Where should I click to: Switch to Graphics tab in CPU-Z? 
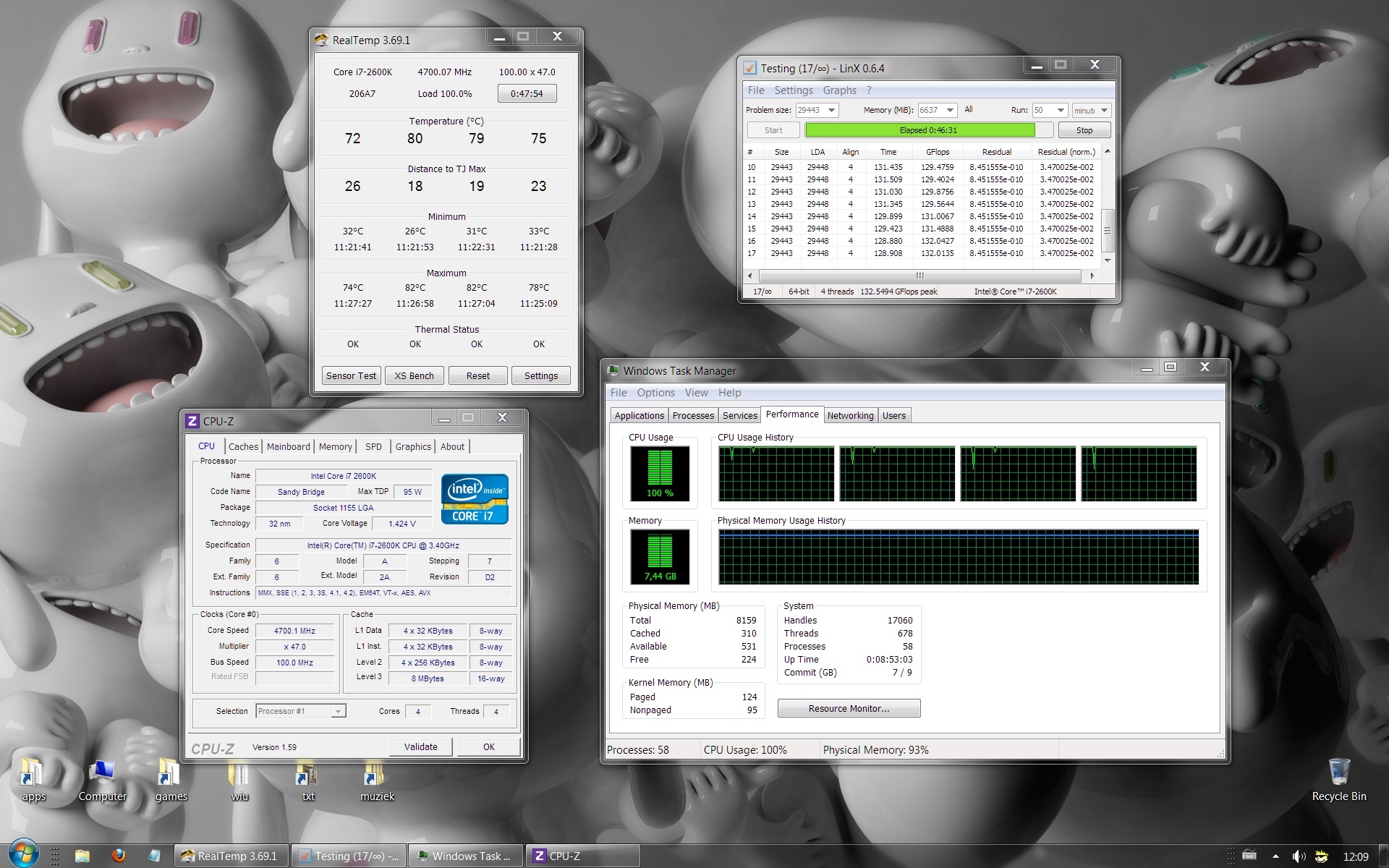click(x=413, y=446)
